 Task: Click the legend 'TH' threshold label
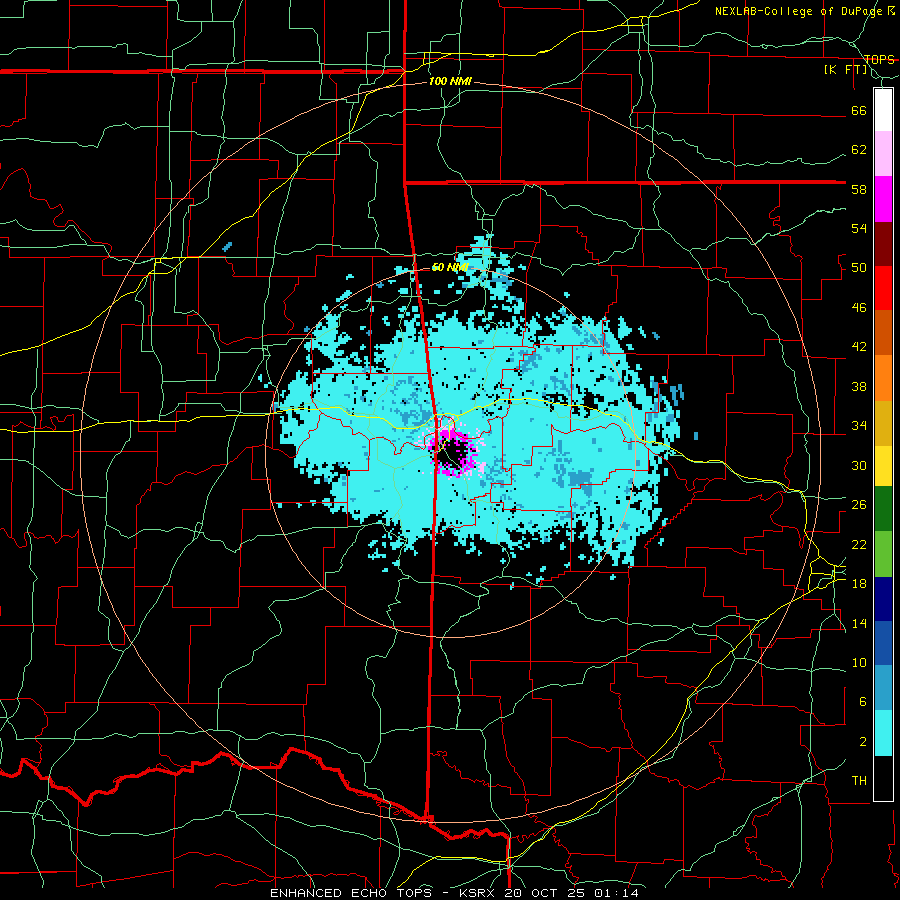859,781
